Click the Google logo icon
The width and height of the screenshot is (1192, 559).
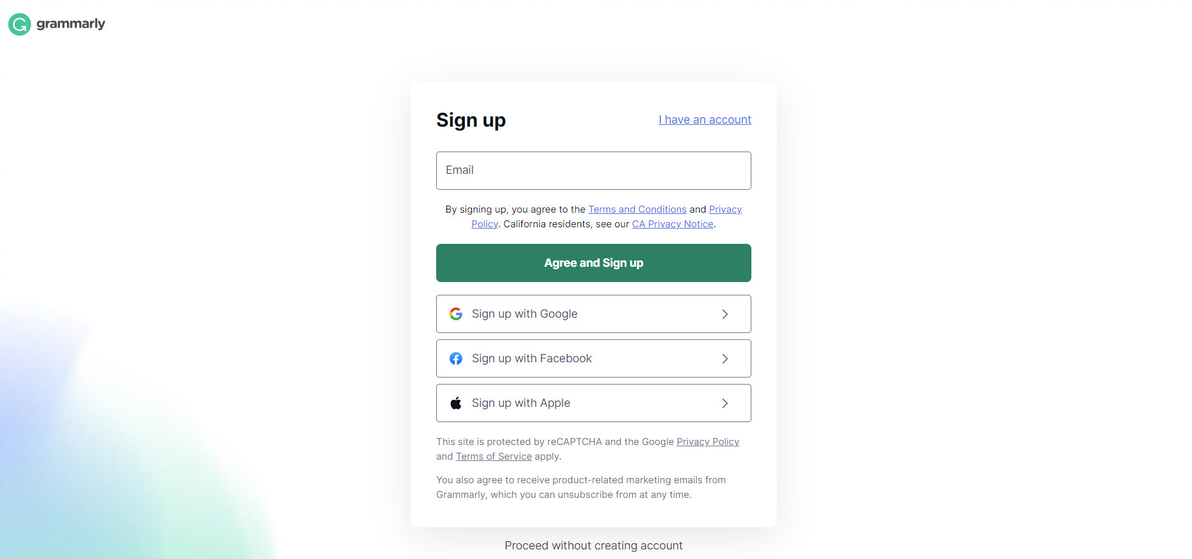tap(456, 314)
